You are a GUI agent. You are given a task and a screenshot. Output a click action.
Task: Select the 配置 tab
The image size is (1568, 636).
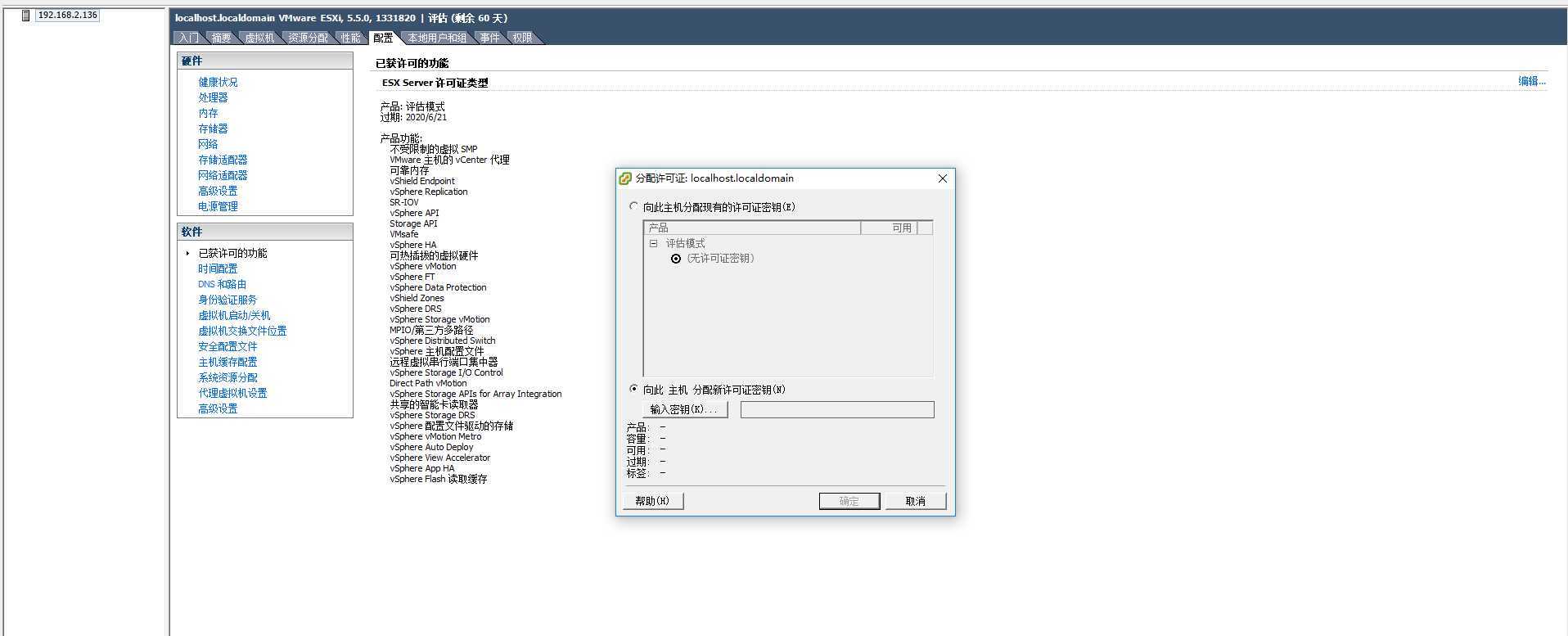383,38
